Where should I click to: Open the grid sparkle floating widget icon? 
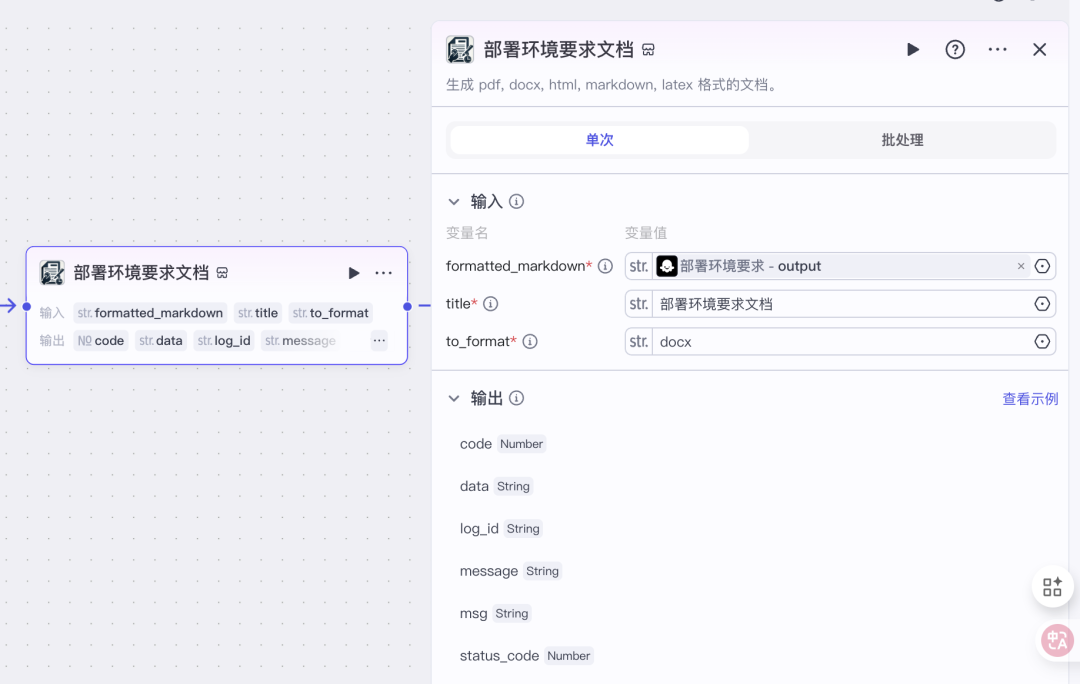click(1052, 587)
